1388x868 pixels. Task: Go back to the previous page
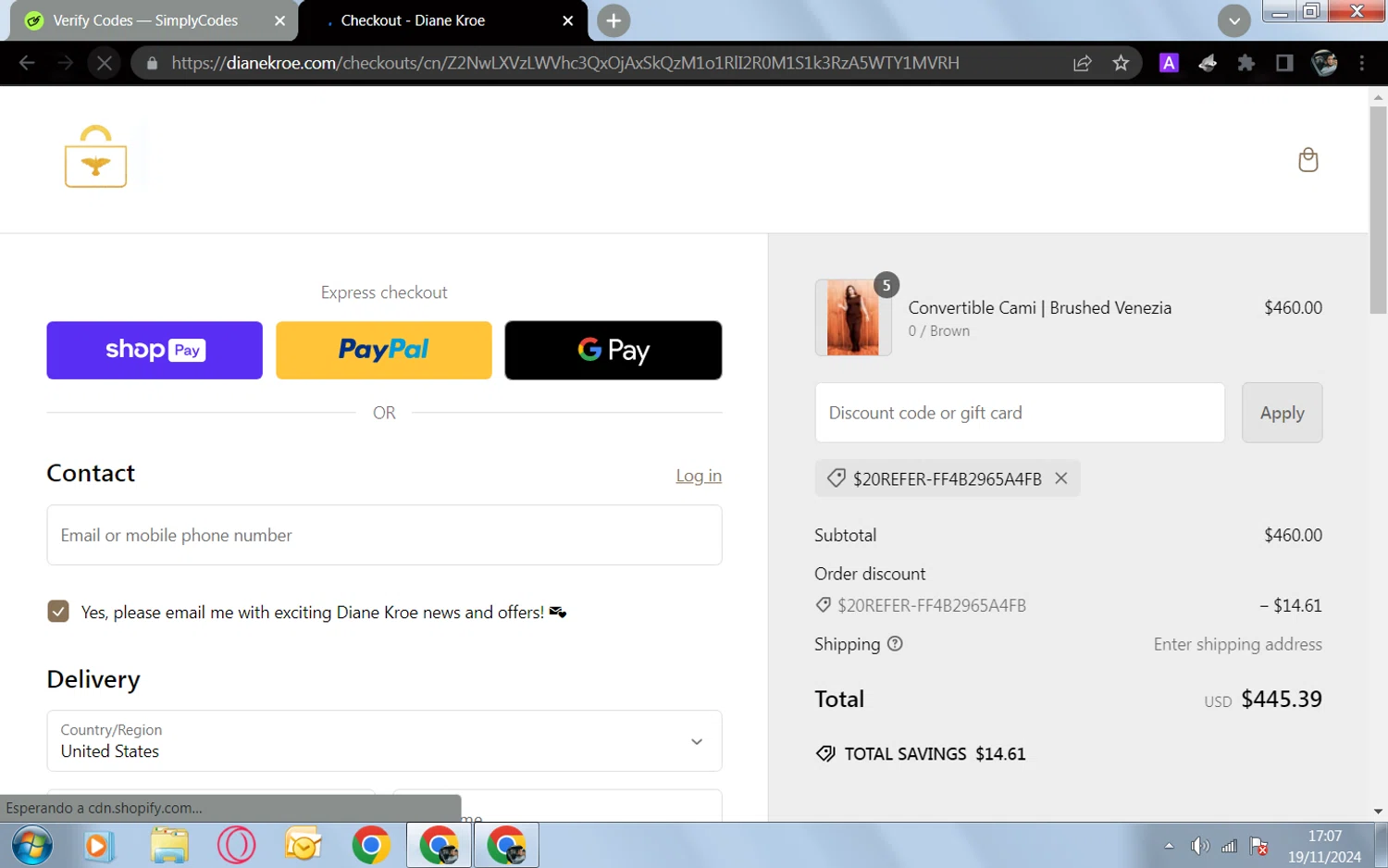coord(27,63)
